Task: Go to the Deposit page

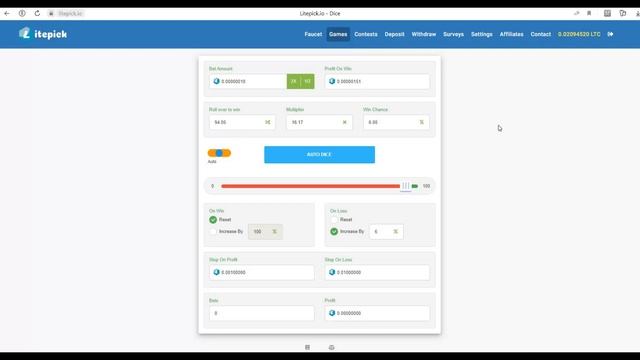Action: tap(394, 34)
